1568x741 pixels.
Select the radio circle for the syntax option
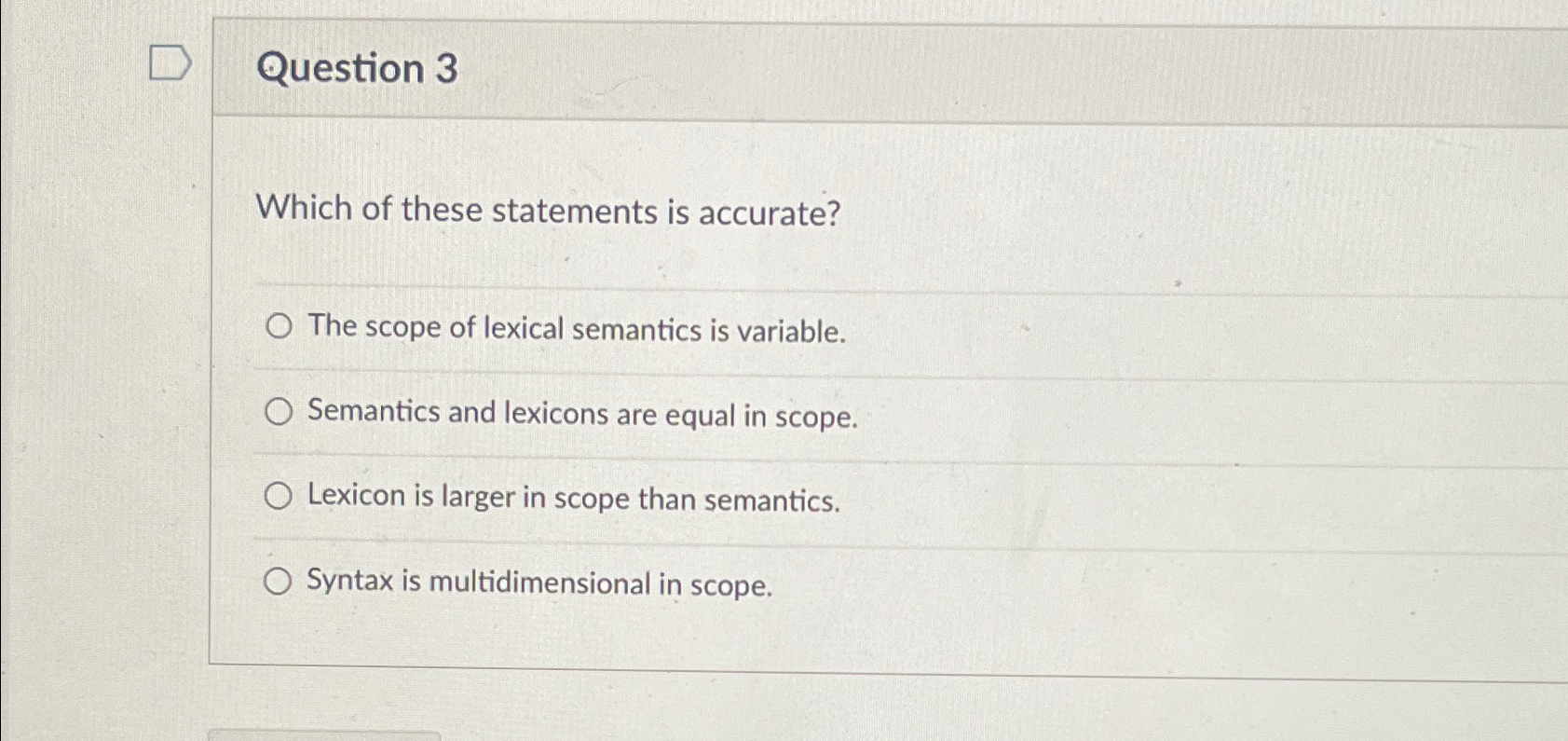(x=277, y=583)
